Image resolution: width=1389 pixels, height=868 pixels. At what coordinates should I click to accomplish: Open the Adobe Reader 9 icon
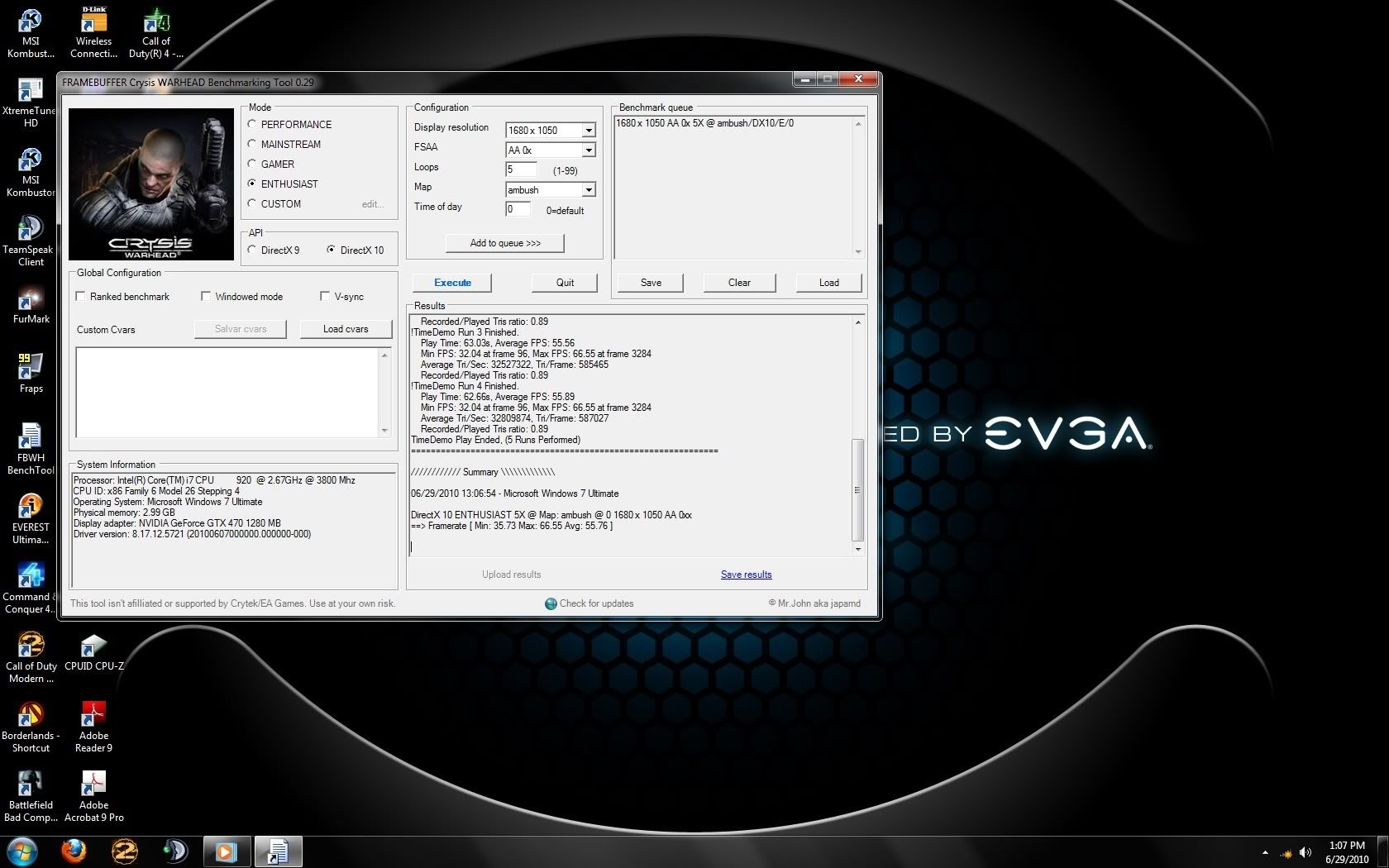click(x=93, y=727)
